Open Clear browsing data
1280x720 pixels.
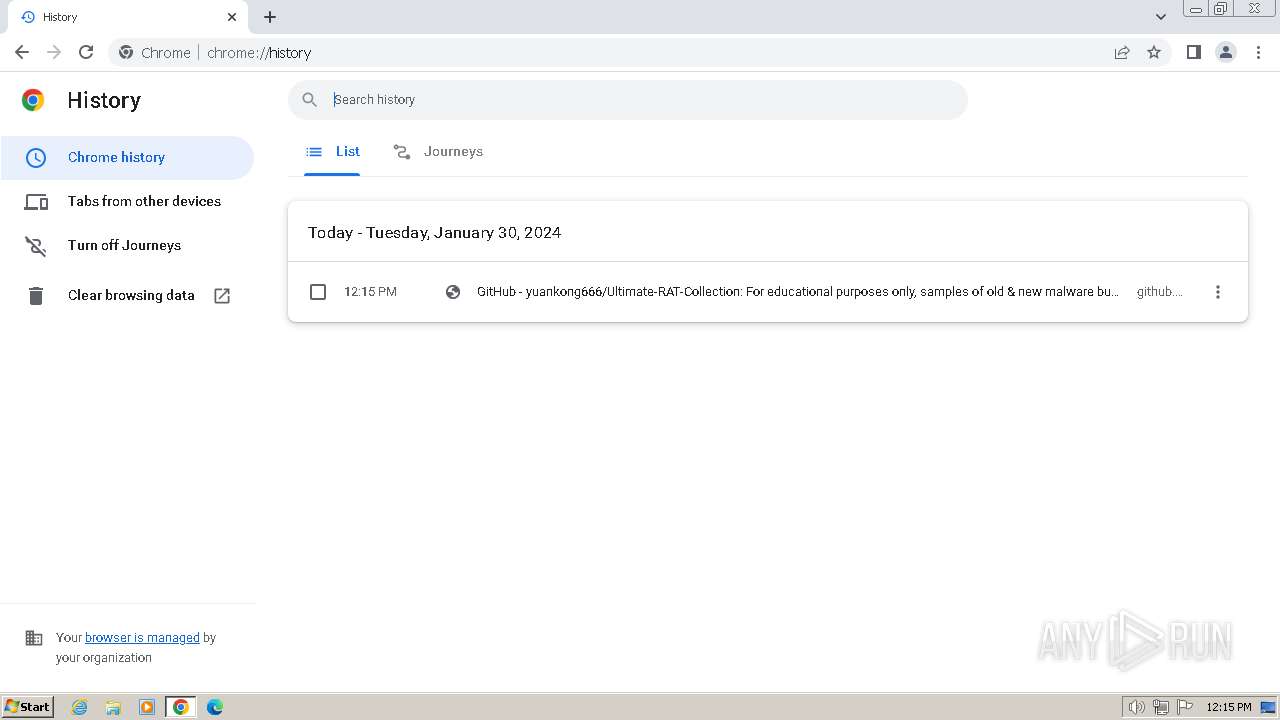tap(127, 295)
